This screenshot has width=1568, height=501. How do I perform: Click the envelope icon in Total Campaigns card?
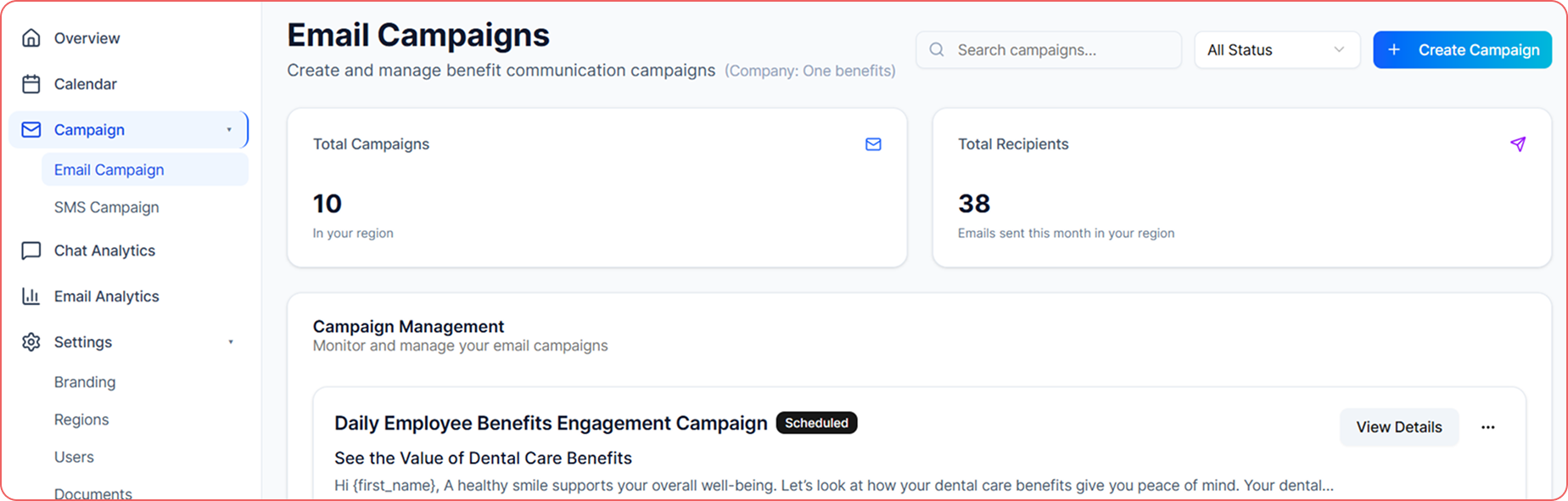pos(873,144)
